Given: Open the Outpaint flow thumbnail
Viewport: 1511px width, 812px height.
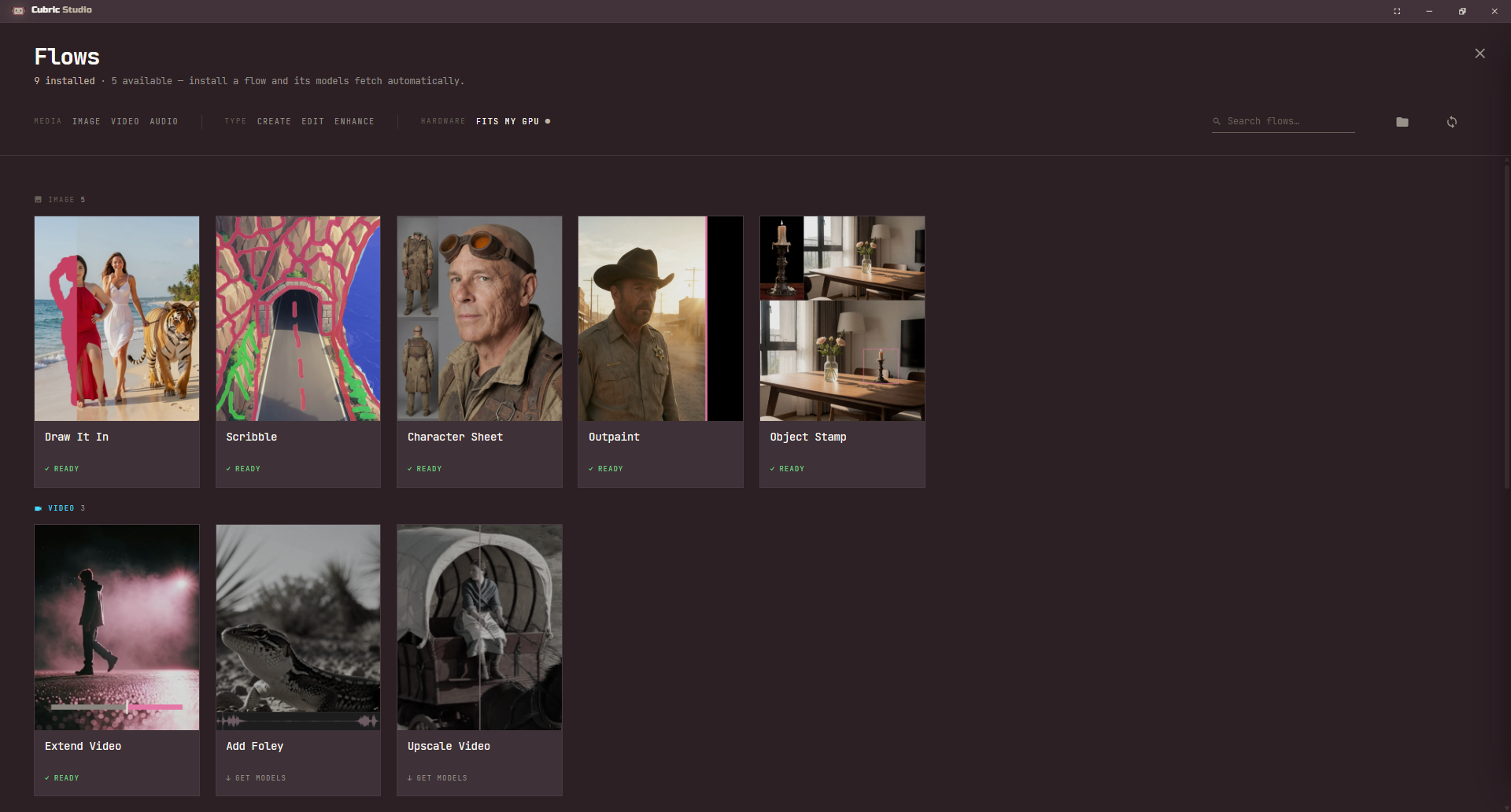Looking at the screenshot, I should pos(660,319).
